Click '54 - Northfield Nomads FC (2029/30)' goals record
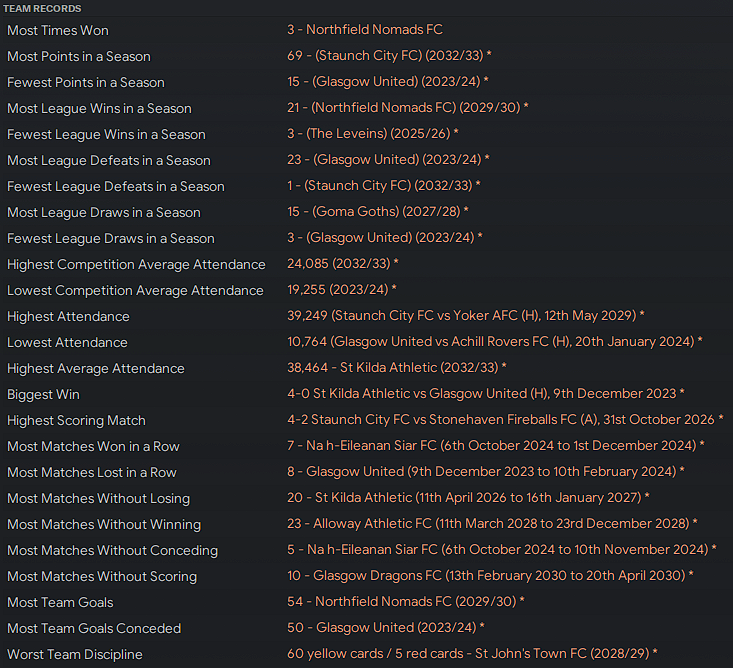Viewport: 733px width, 668px height. point(406,602)
